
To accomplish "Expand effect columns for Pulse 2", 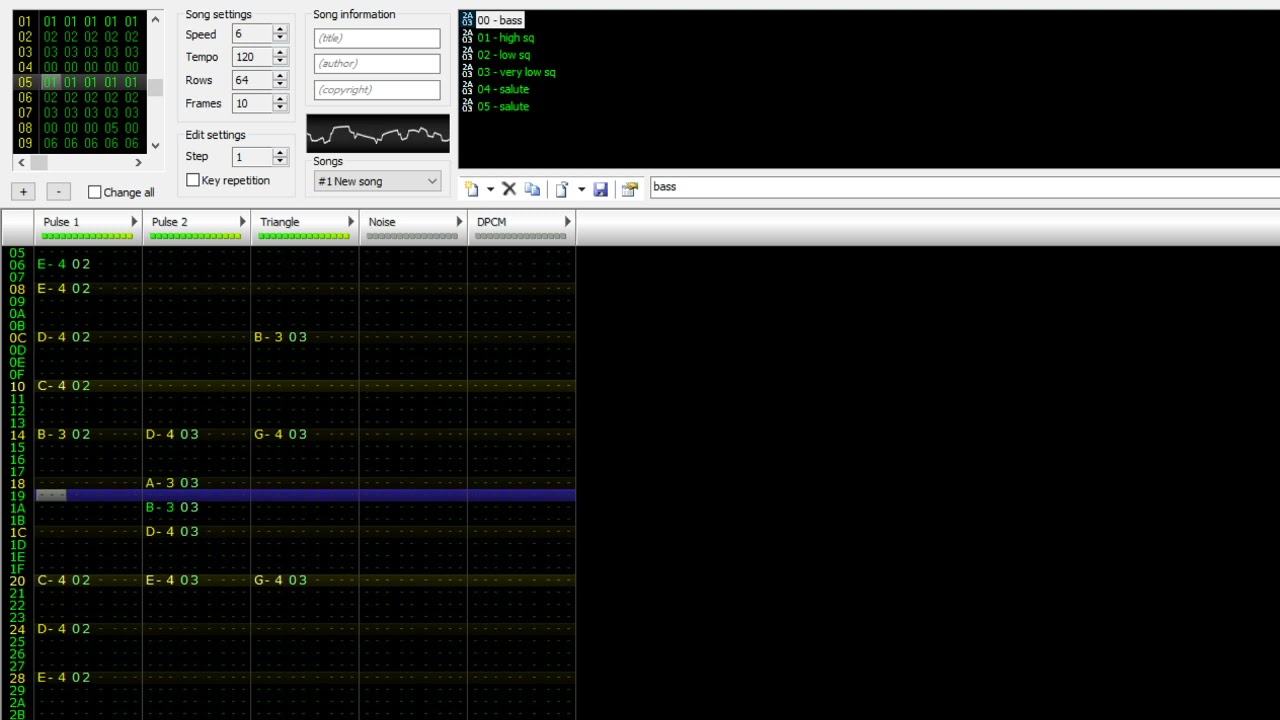I will coord(242,222).
